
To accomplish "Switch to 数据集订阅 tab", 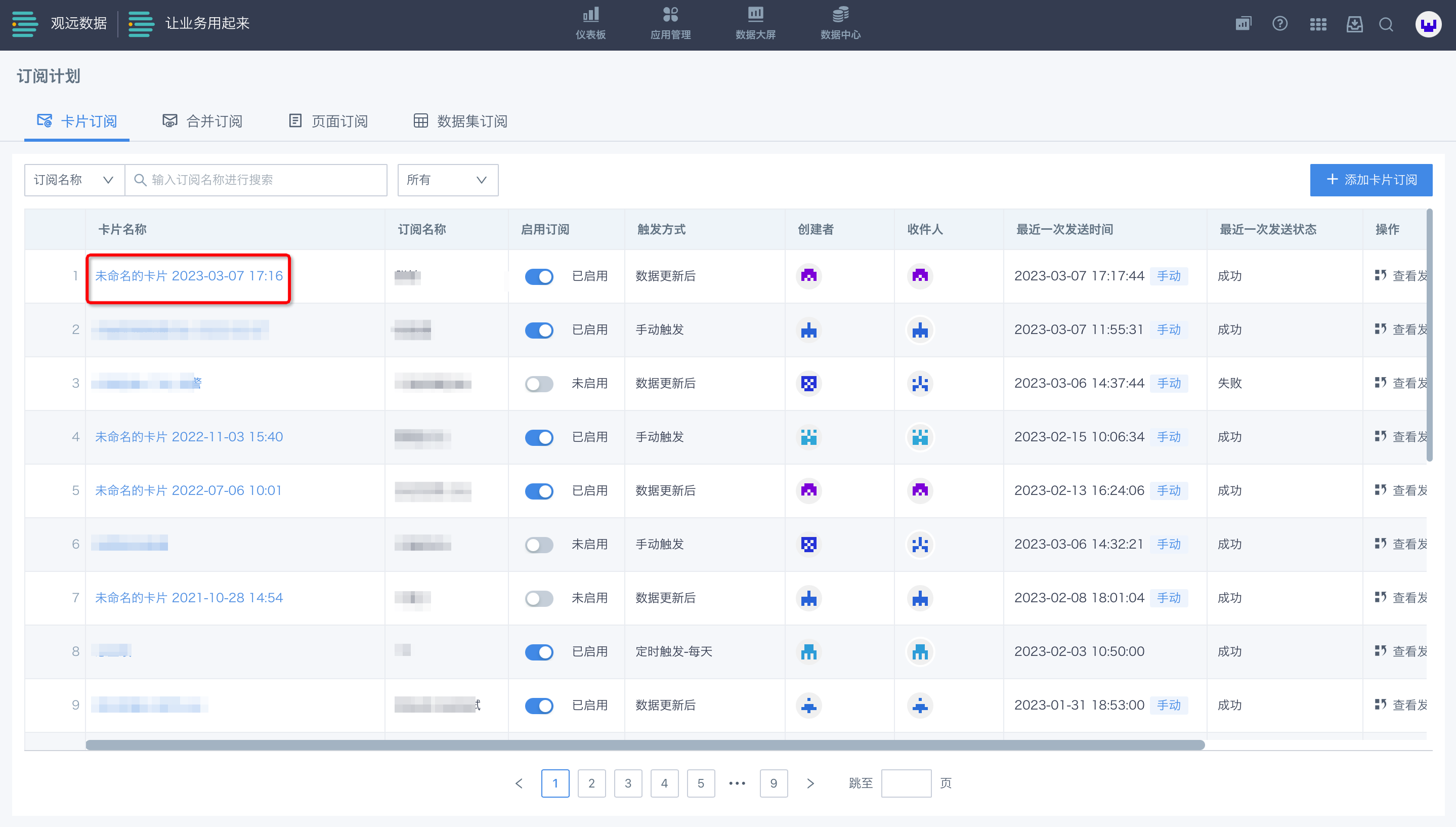I will click(460, 121).
